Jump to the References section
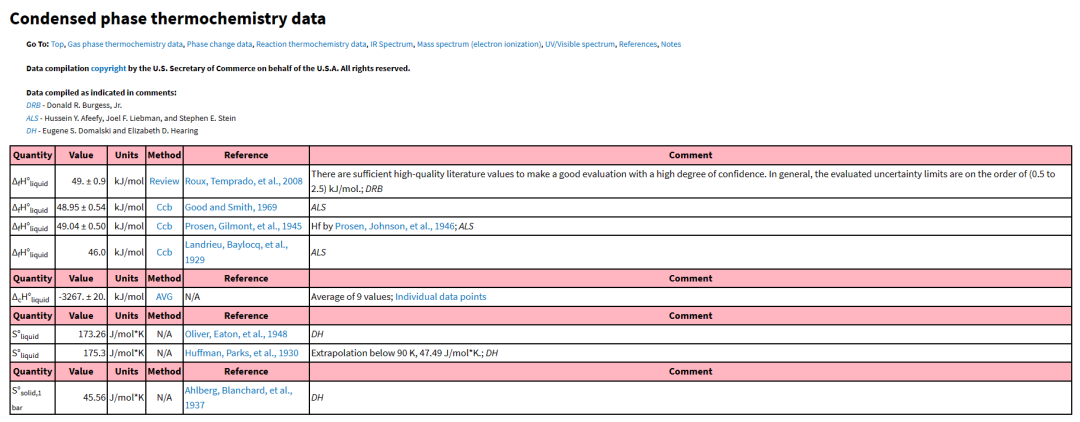 click(637, 45)
